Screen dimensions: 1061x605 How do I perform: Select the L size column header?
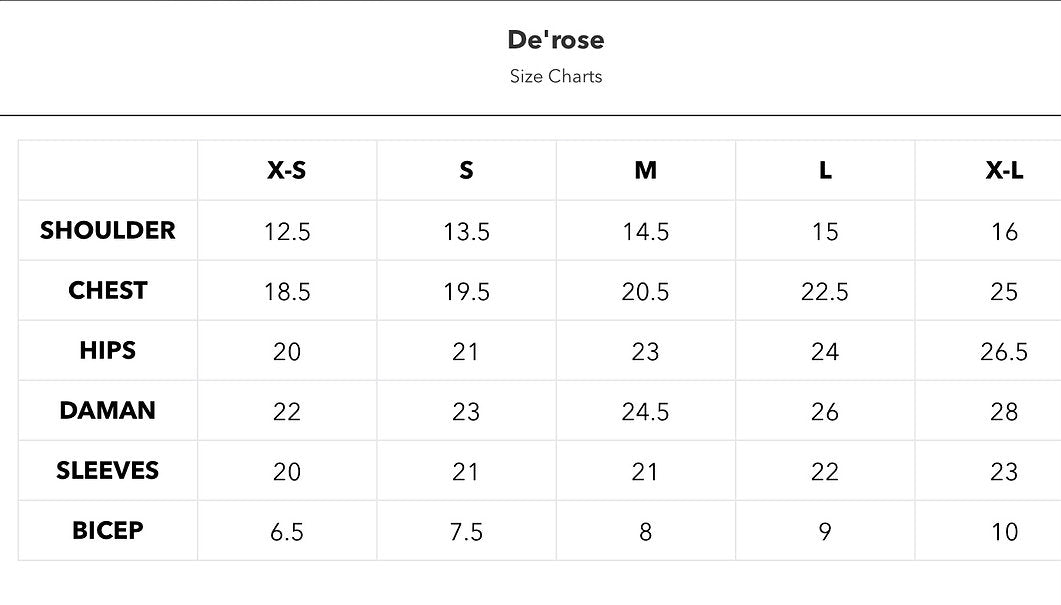[825, 170]
